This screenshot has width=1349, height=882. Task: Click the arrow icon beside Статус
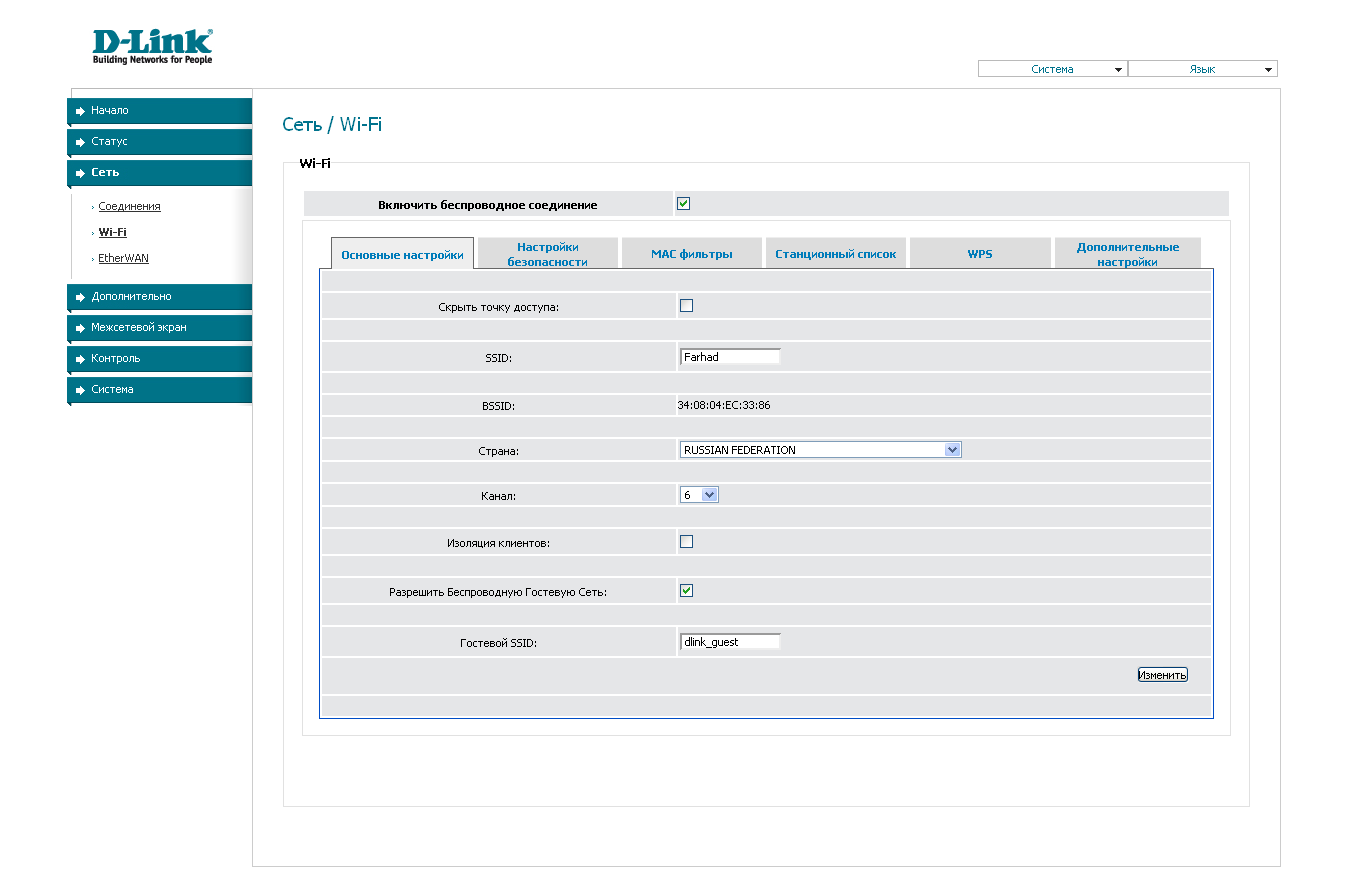pyautogui.click(x=80, y=142)
